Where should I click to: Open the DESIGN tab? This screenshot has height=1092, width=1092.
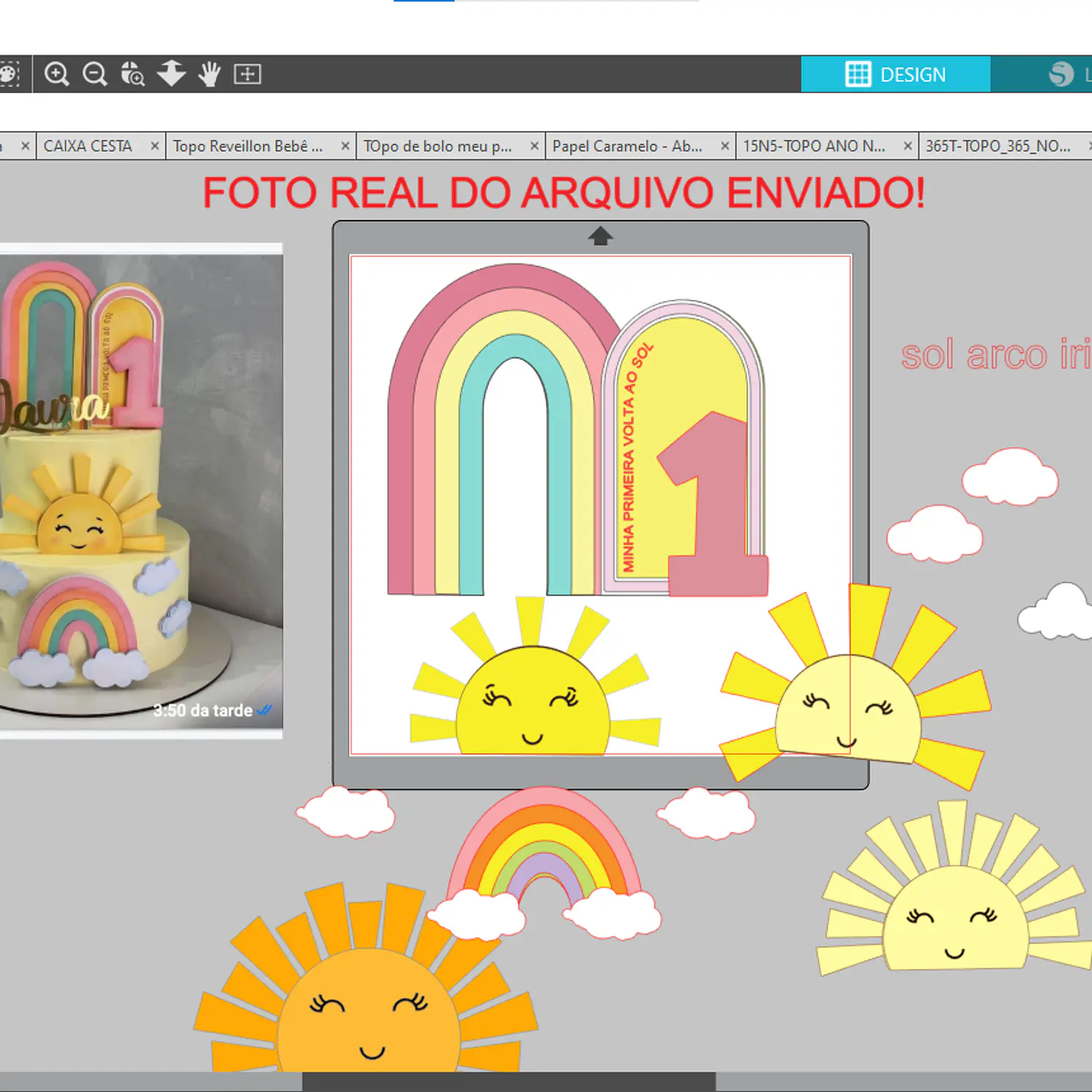[895, 74]
